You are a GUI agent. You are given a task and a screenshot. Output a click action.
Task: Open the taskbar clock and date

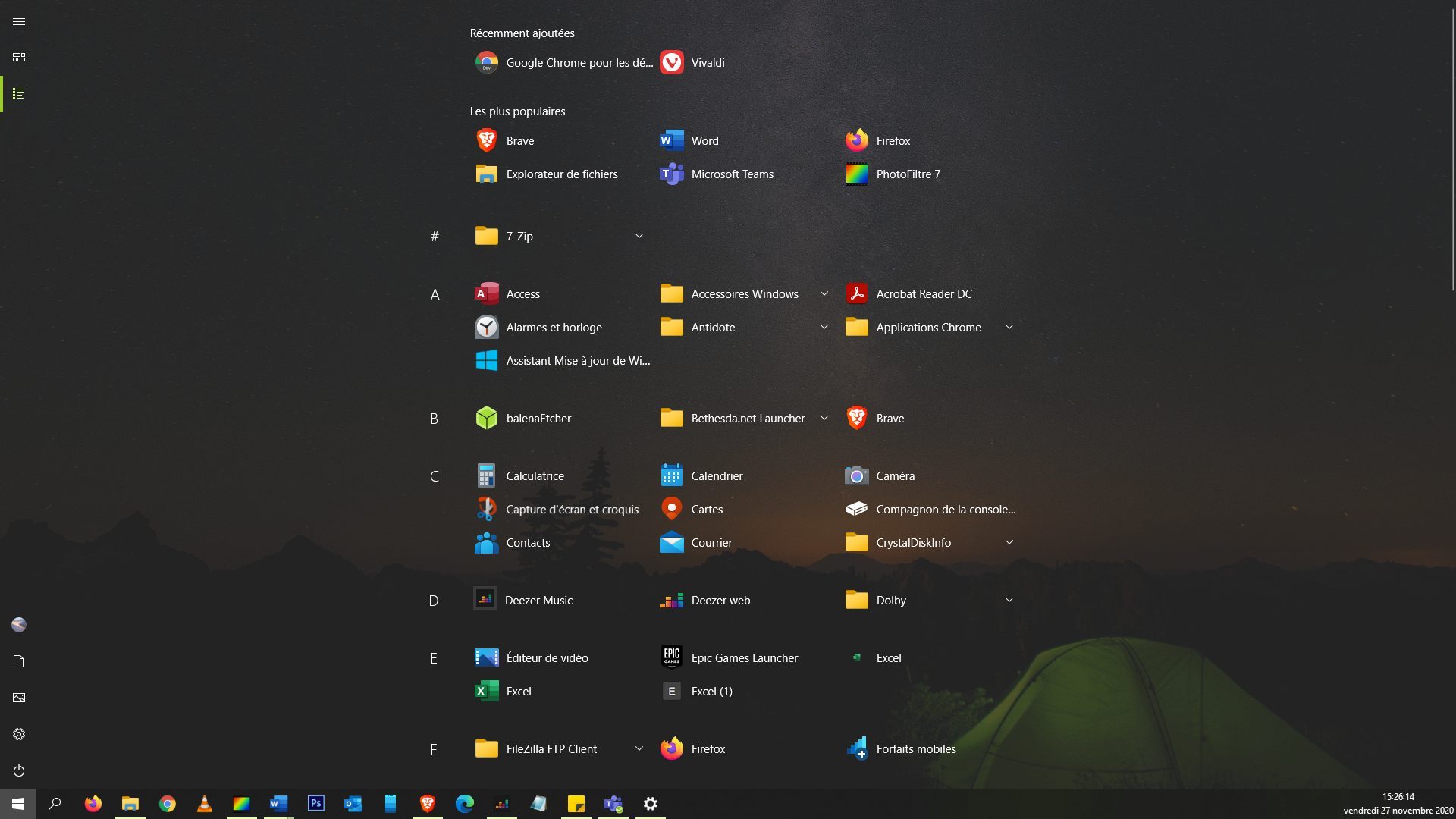coord(1398,804)
